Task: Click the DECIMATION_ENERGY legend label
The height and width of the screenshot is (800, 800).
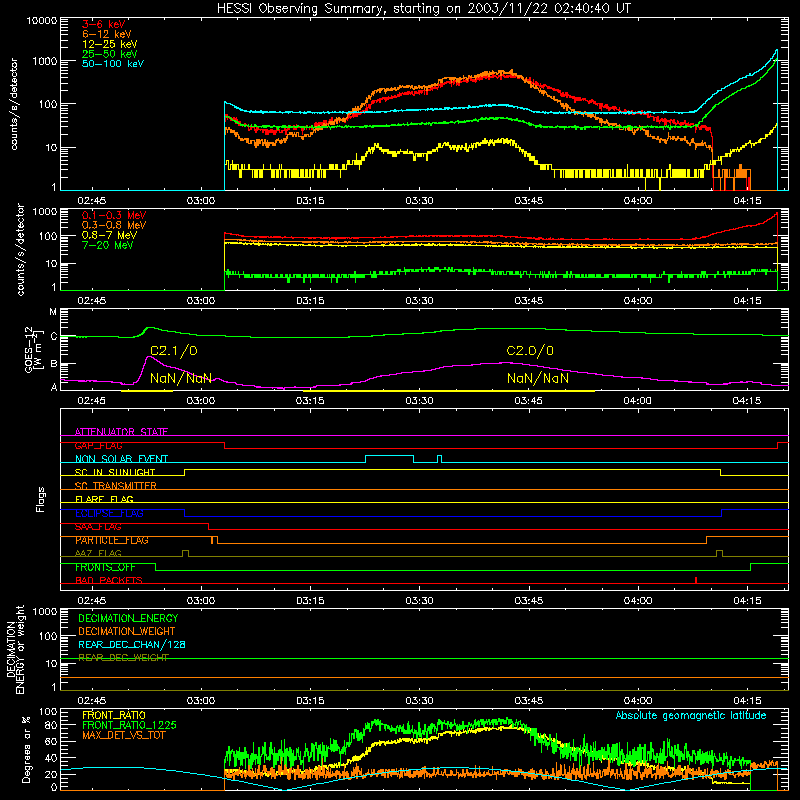Action: 128,618
